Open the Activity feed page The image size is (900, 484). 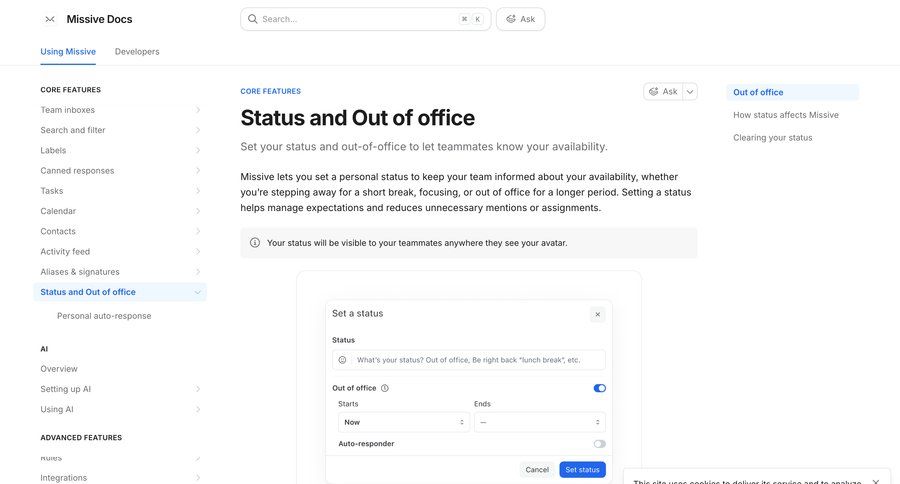point(65,251)
